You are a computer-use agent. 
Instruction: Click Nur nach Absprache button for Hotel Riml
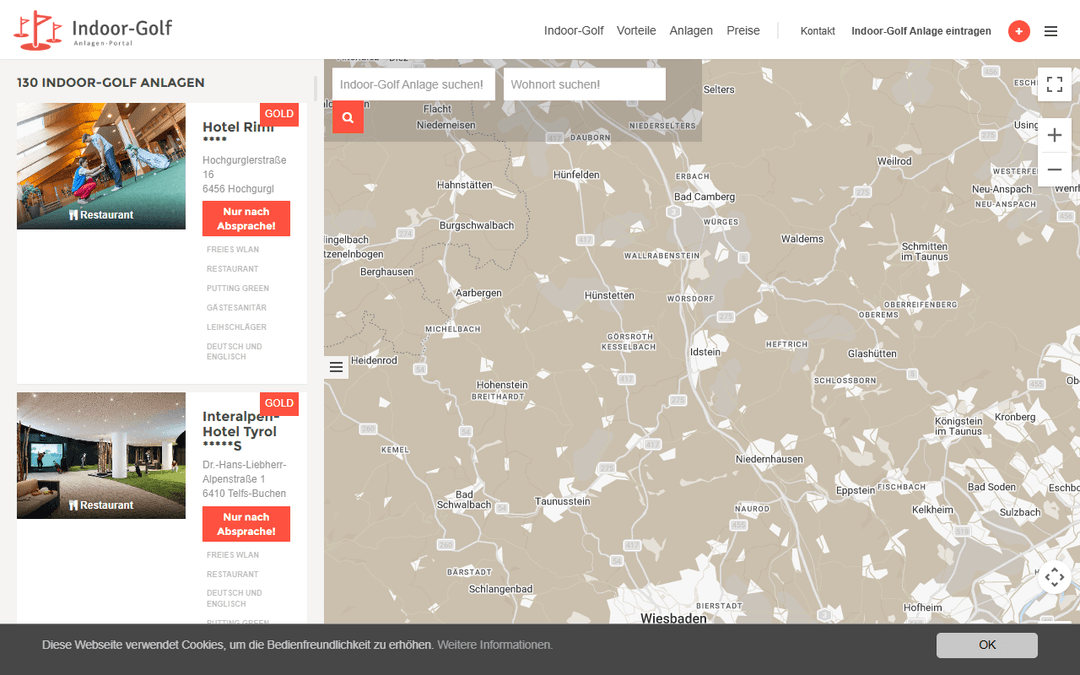(x=246, y=218)
